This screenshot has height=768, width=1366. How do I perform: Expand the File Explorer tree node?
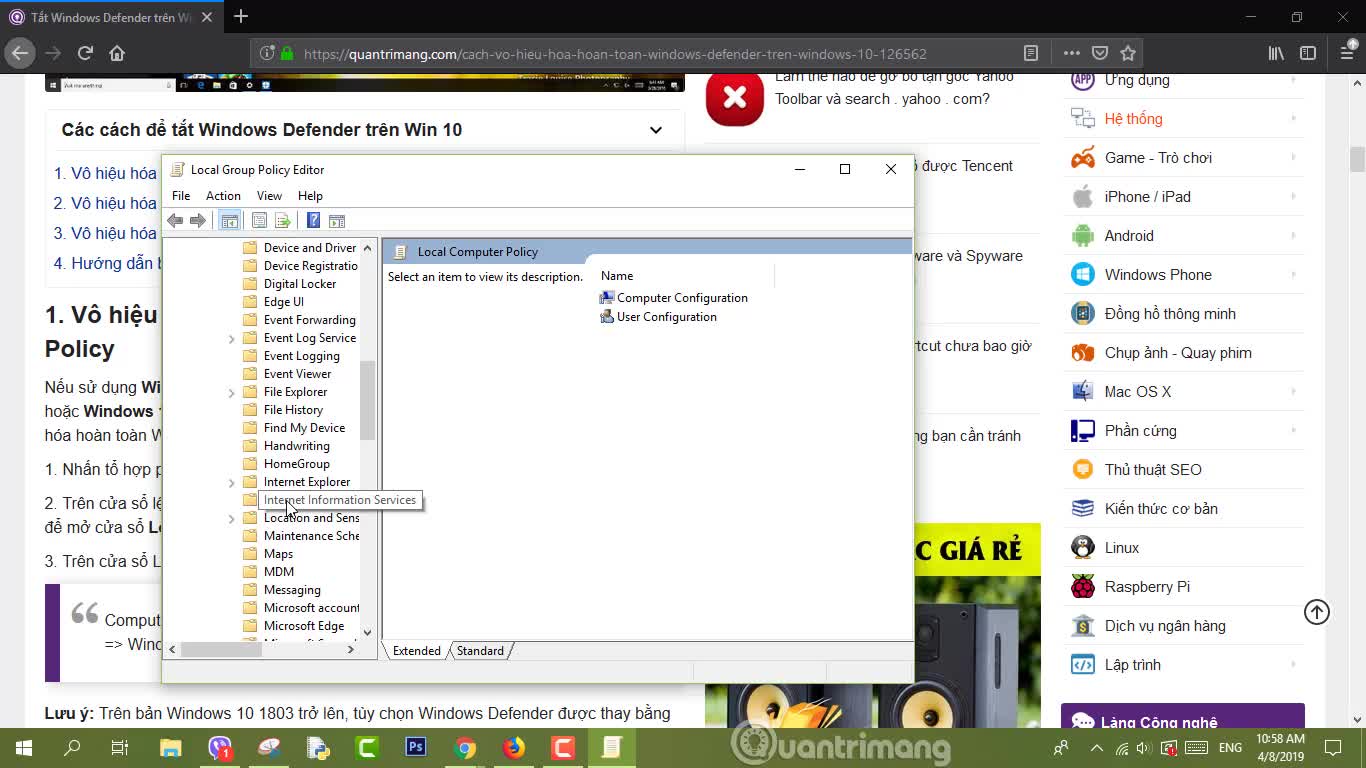pos(232,393)
